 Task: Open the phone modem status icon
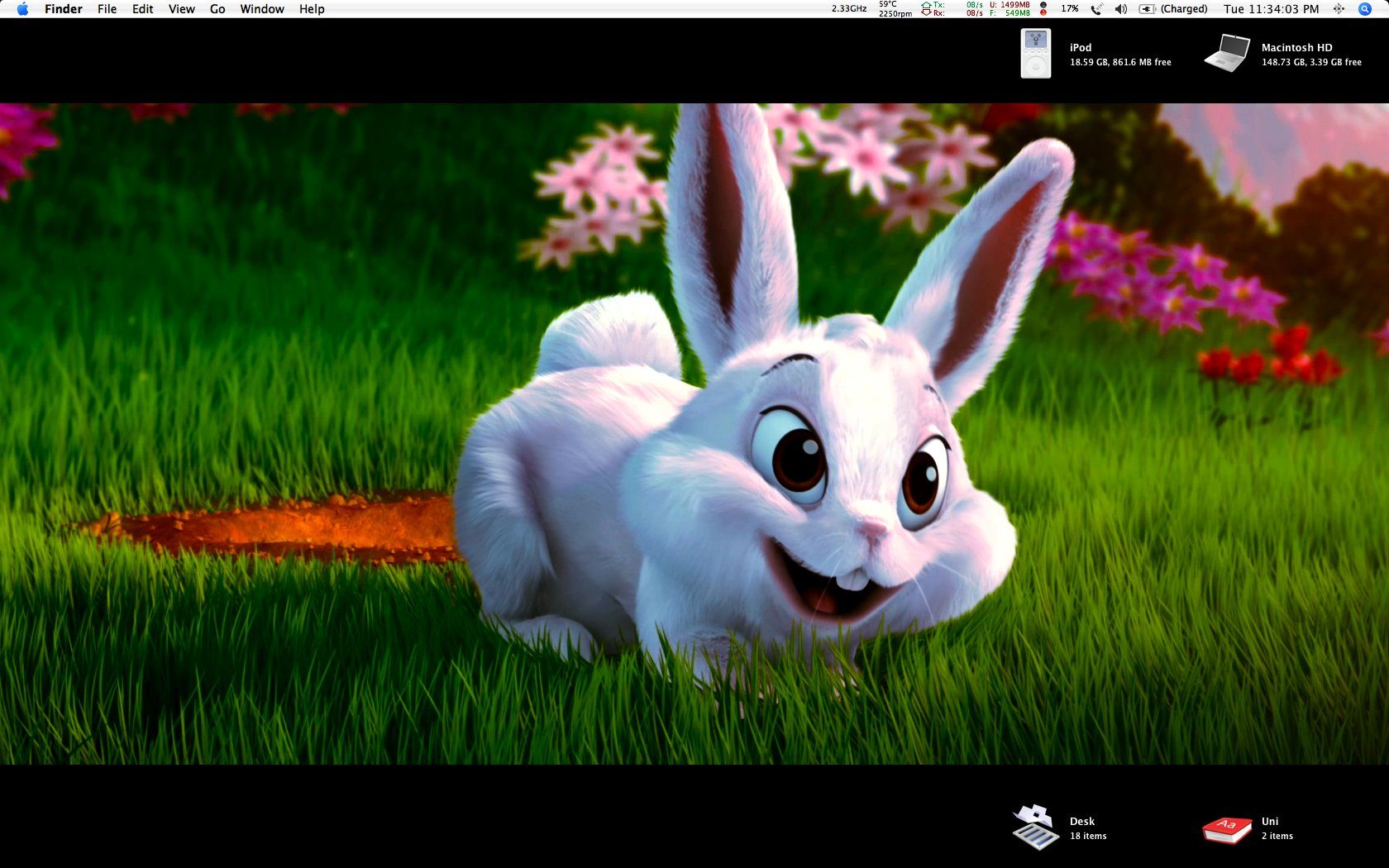(x=1096, y=9)
